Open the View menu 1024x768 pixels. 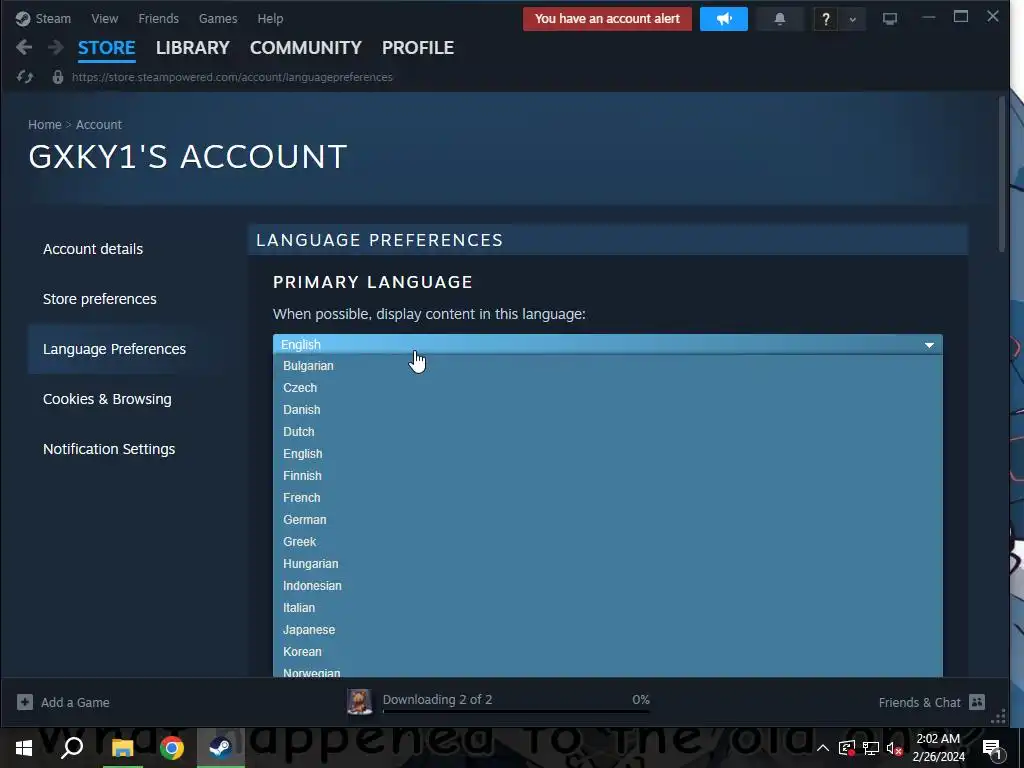click(104, 18)
